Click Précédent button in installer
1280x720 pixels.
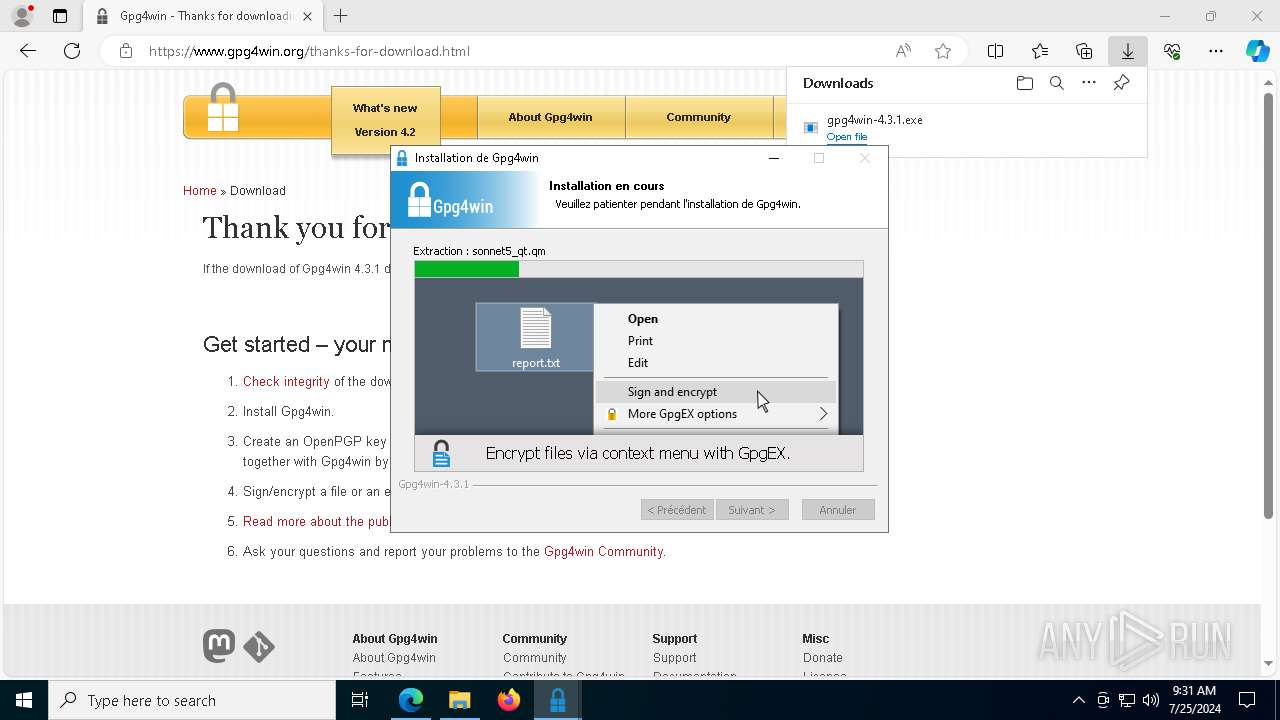(677, 510)
